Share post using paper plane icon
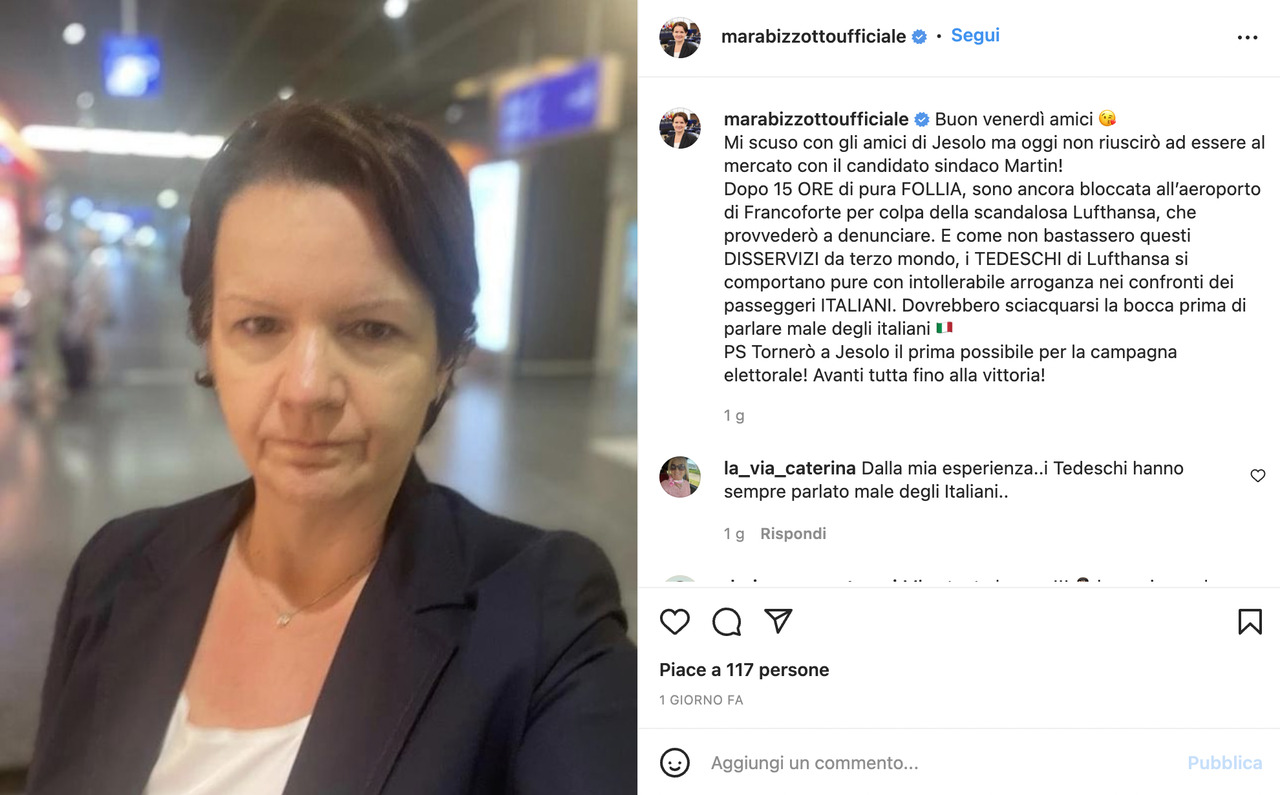Screen dimensions: 1280x795 pyautogui.click(x=778, y=621)
